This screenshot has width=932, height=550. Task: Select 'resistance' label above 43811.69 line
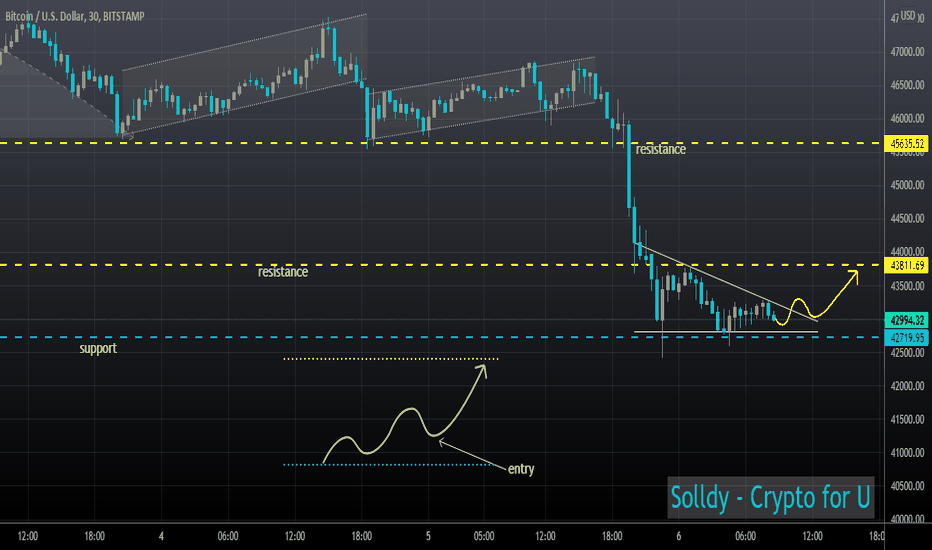(283, 272)
